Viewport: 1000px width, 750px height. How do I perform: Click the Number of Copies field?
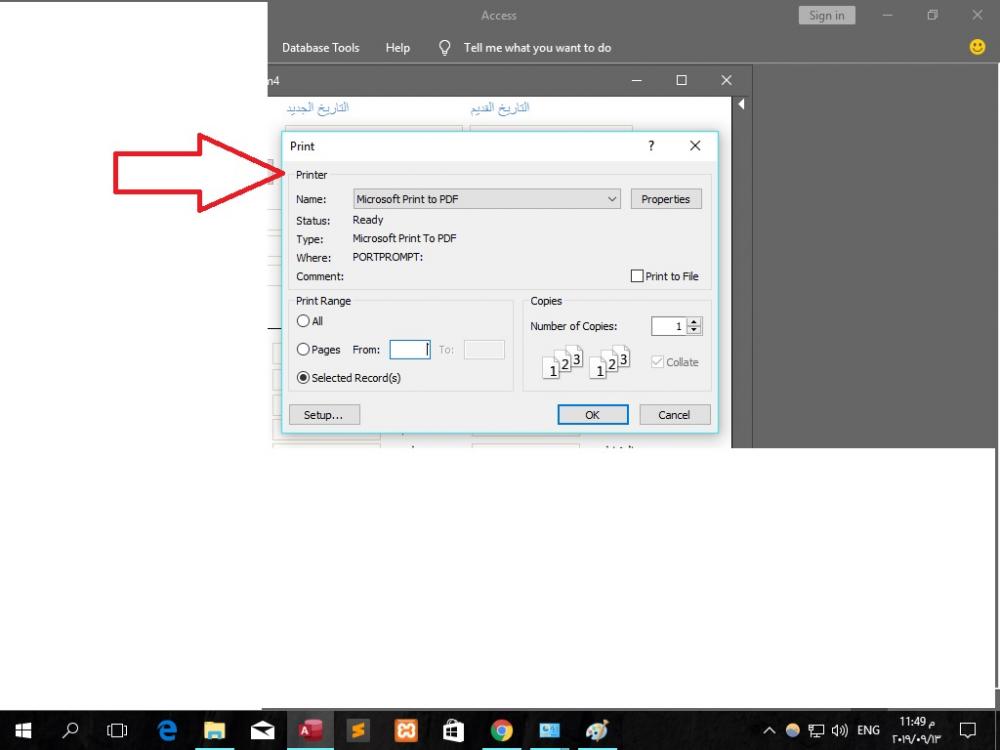(x=669, y=326)
